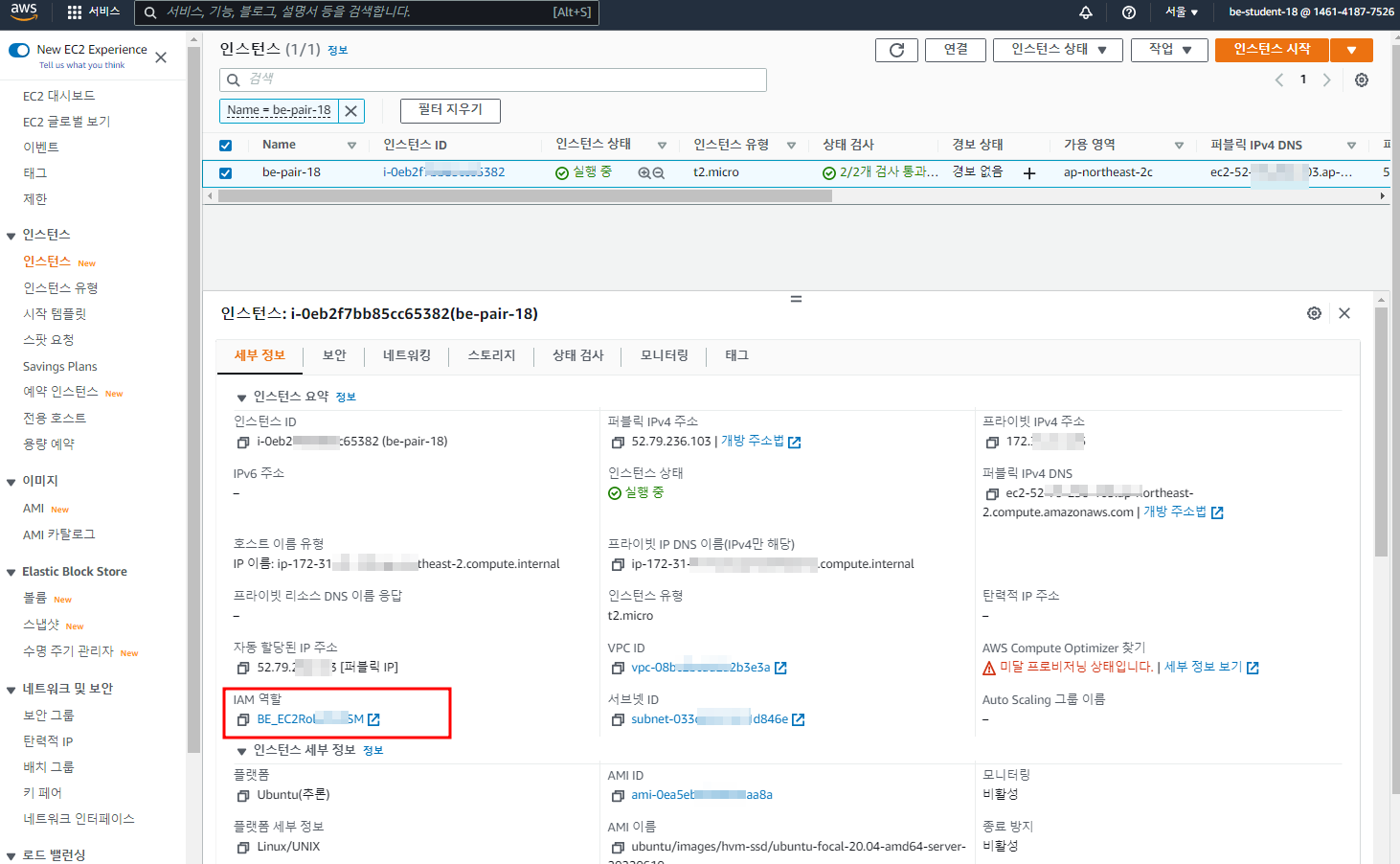Copy the public IPv4 address 52.79.236.103
The width and height of the screenshot is (1400, 864).
pos(618,443)
